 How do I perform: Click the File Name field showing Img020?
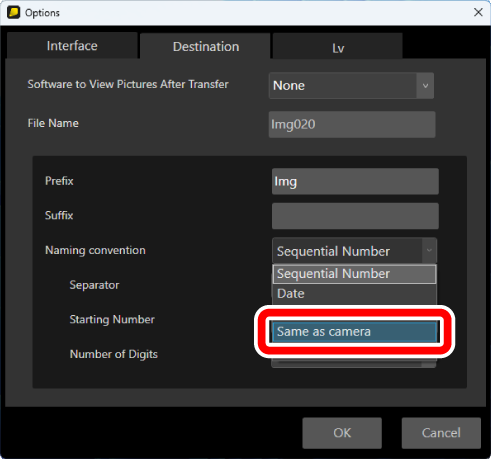point(352,124)
